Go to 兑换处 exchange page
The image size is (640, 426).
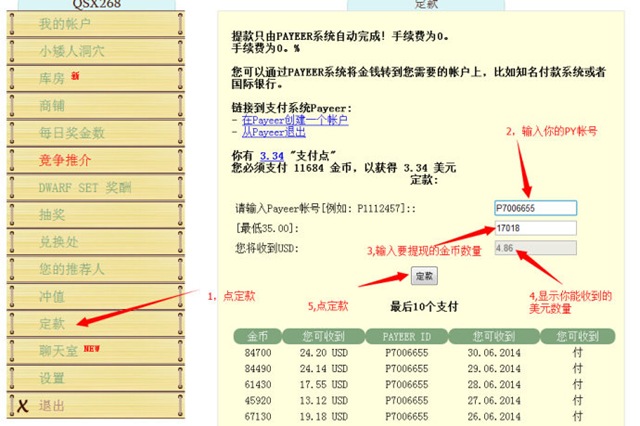59,242
